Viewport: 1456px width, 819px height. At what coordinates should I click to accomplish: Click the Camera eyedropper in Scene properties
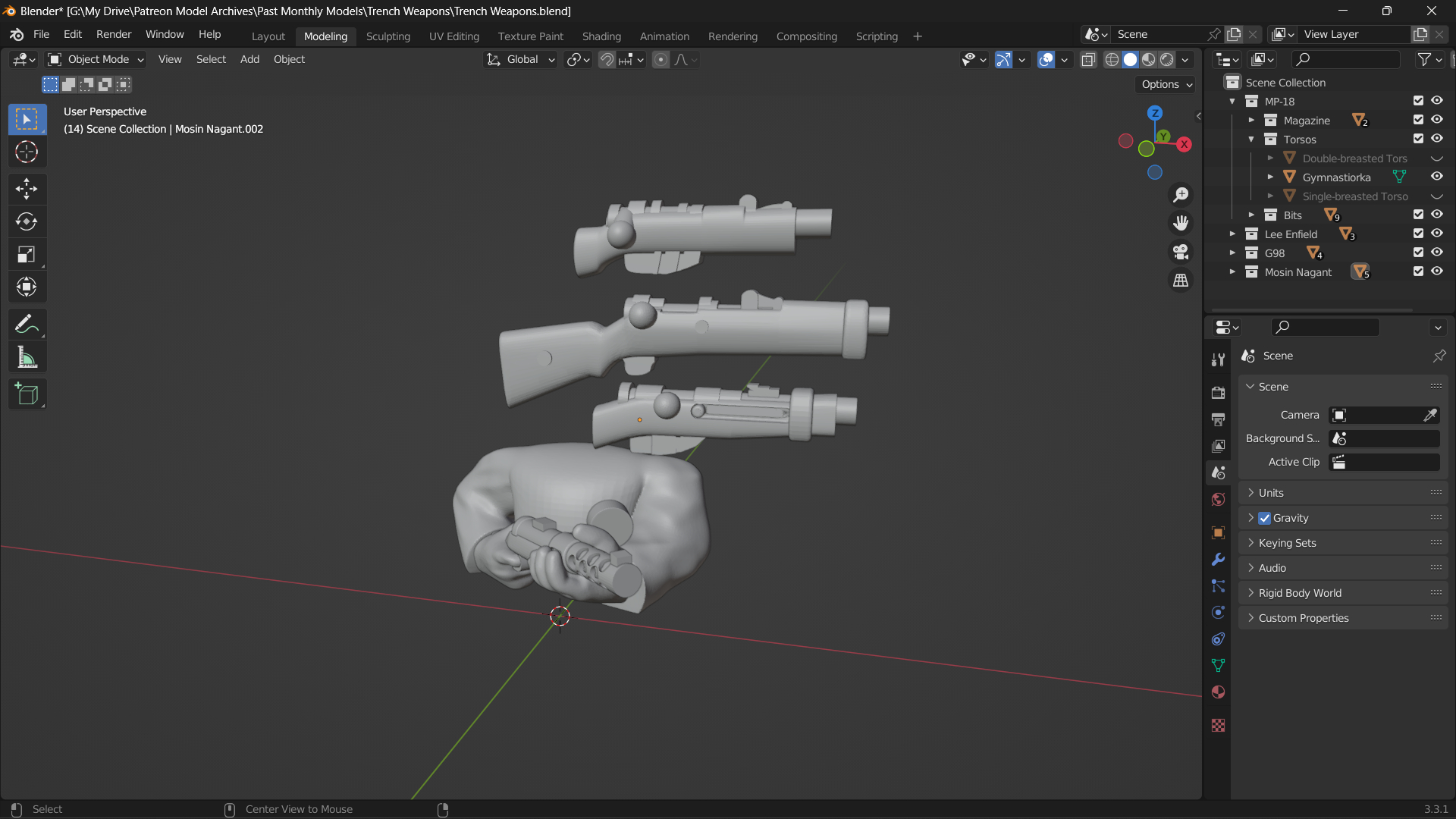[x=1430, y=415]
